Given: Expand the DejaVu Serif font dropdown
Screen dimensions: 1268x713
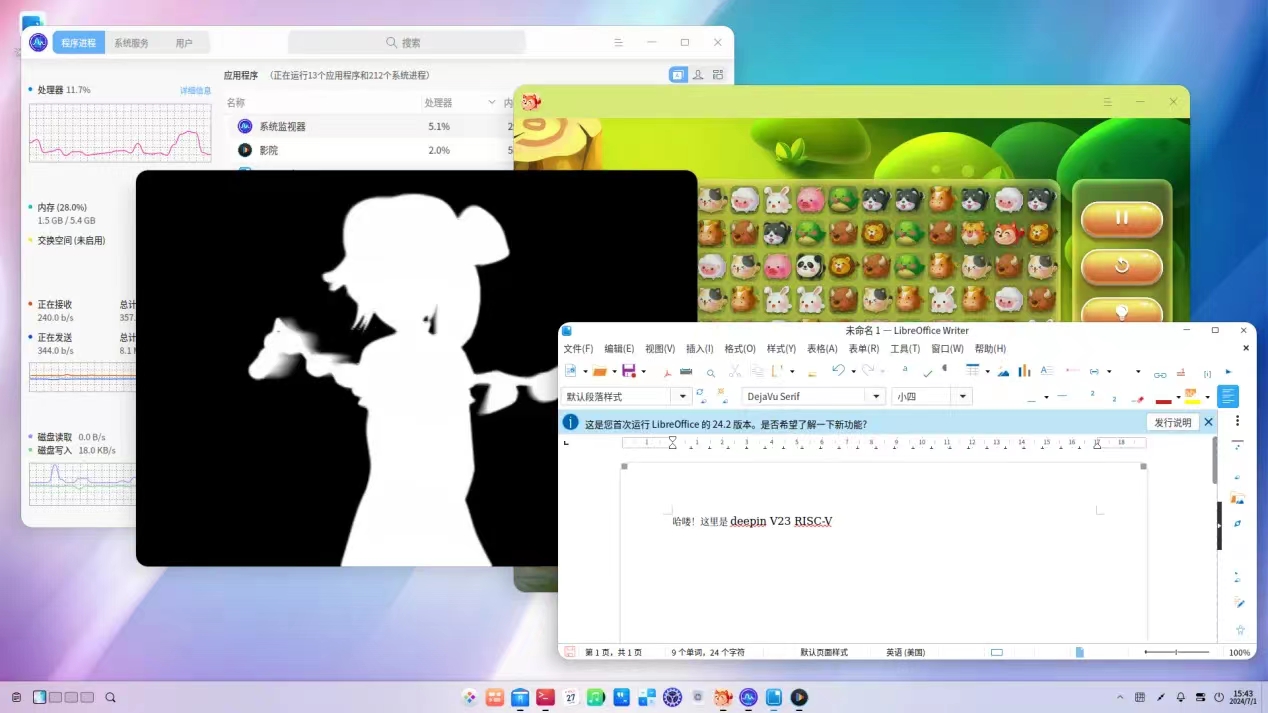Looking at the screenshot, I should pos(876,396).
